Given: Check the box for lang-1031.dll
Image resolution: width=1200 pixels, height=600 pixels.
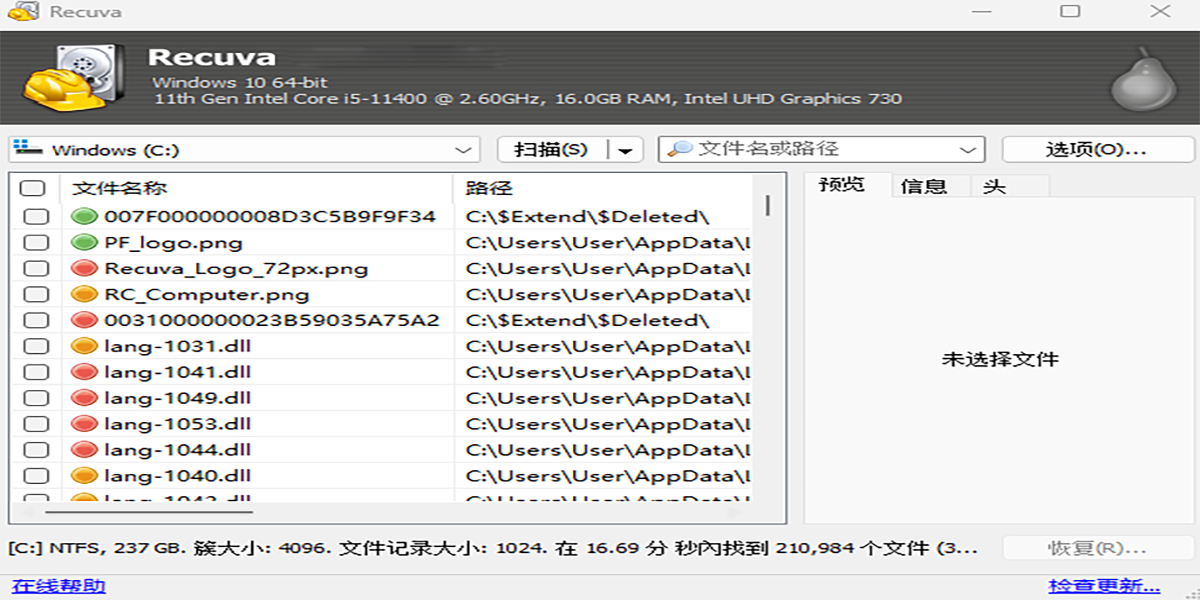Looking at the screenshot, I should click(36, 346).
